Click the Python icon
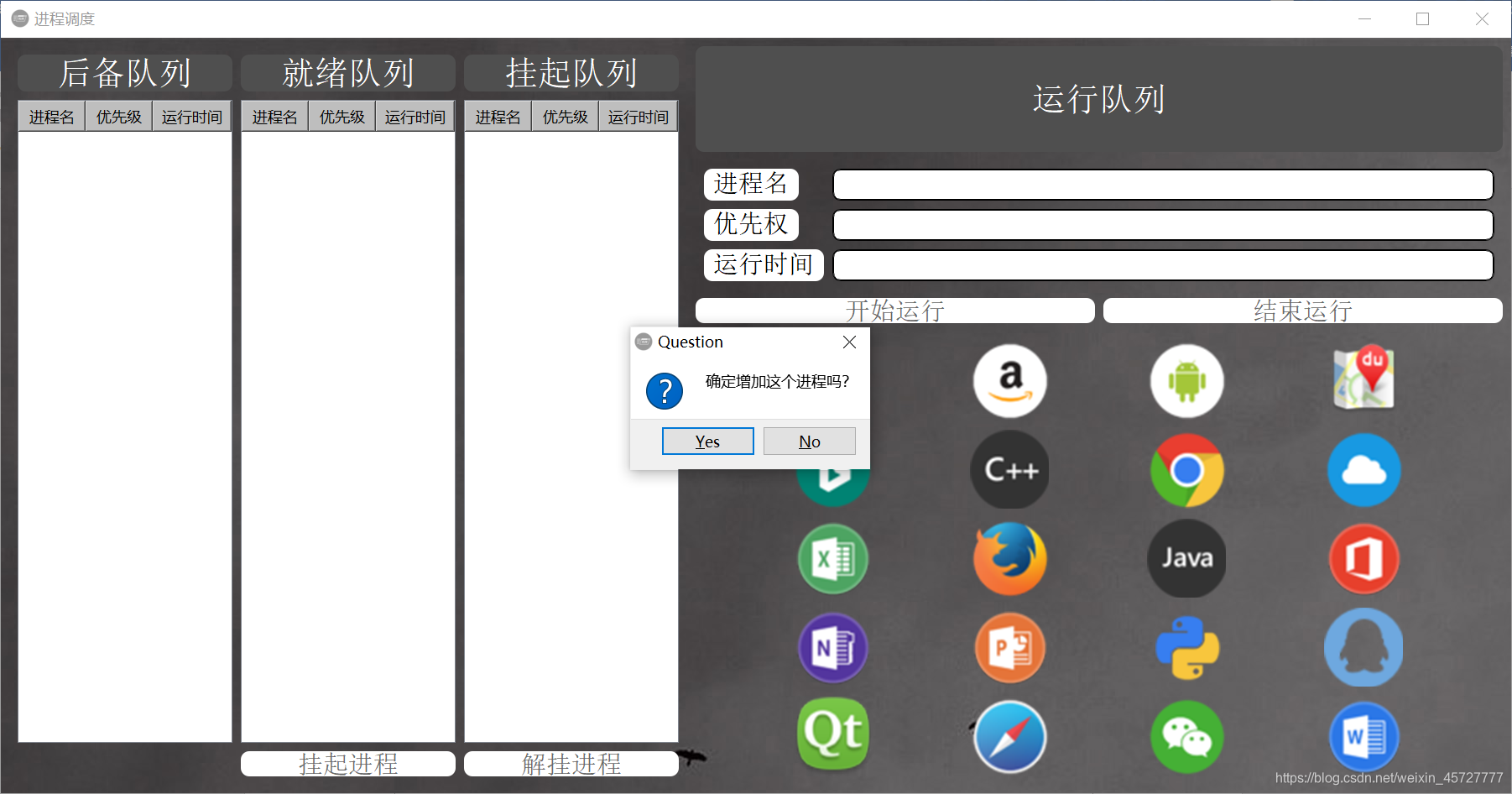The height and width of the screenshot is (794, 1512). 1187,648
